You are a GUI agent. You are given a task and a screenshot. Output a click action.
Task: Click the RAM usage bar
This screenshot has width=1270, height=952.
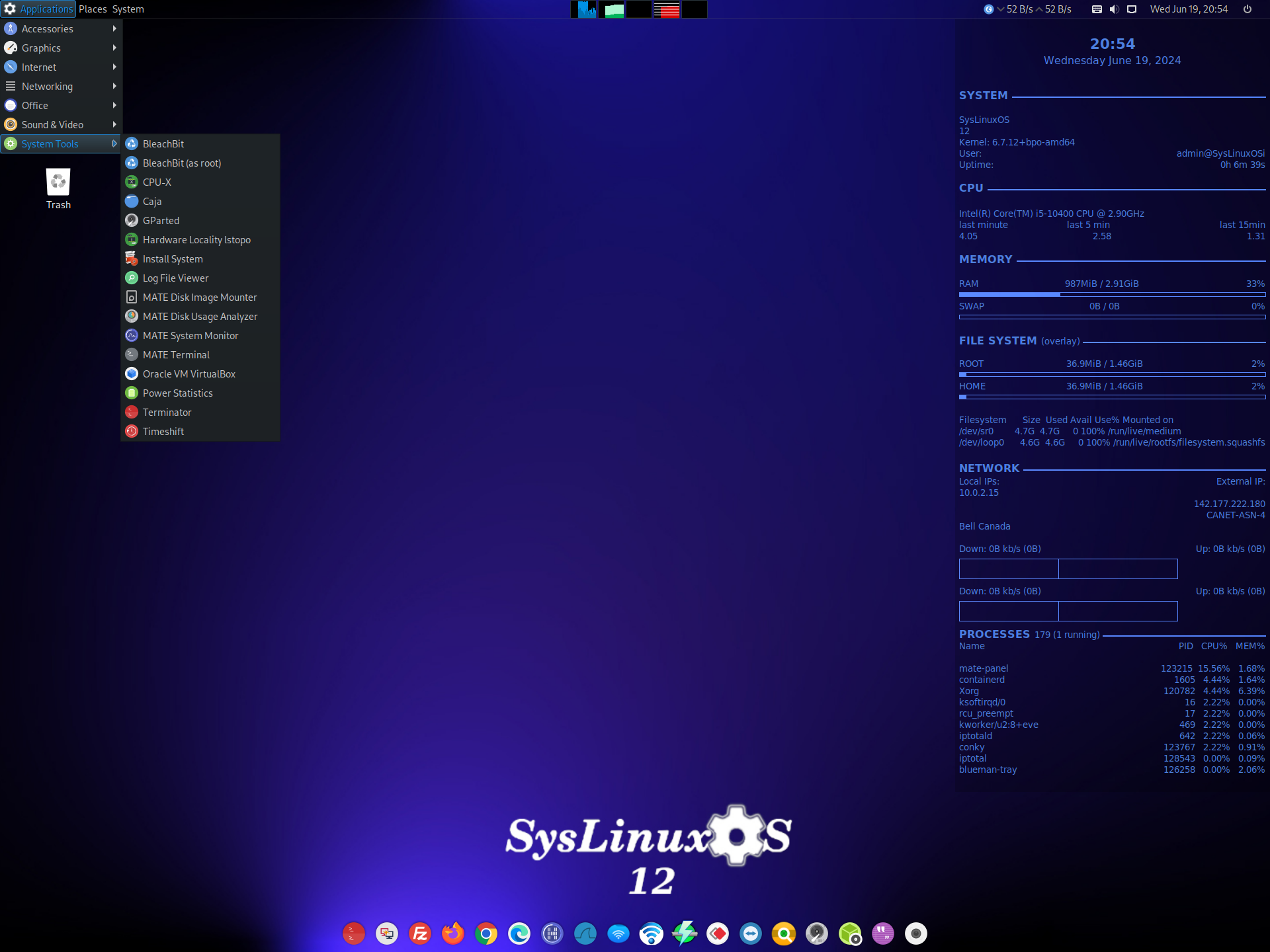[x=1112, y=294]
